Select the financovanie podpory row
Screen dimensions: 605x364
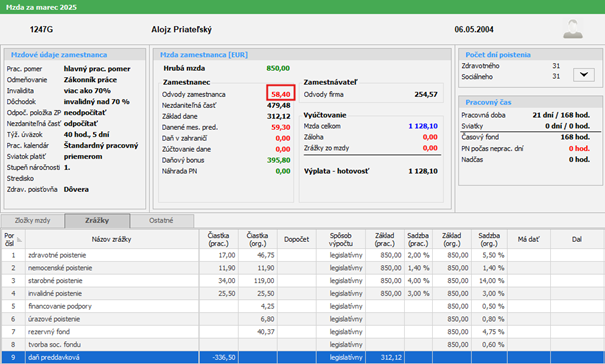pyautogui.click(x=302, y=306)
